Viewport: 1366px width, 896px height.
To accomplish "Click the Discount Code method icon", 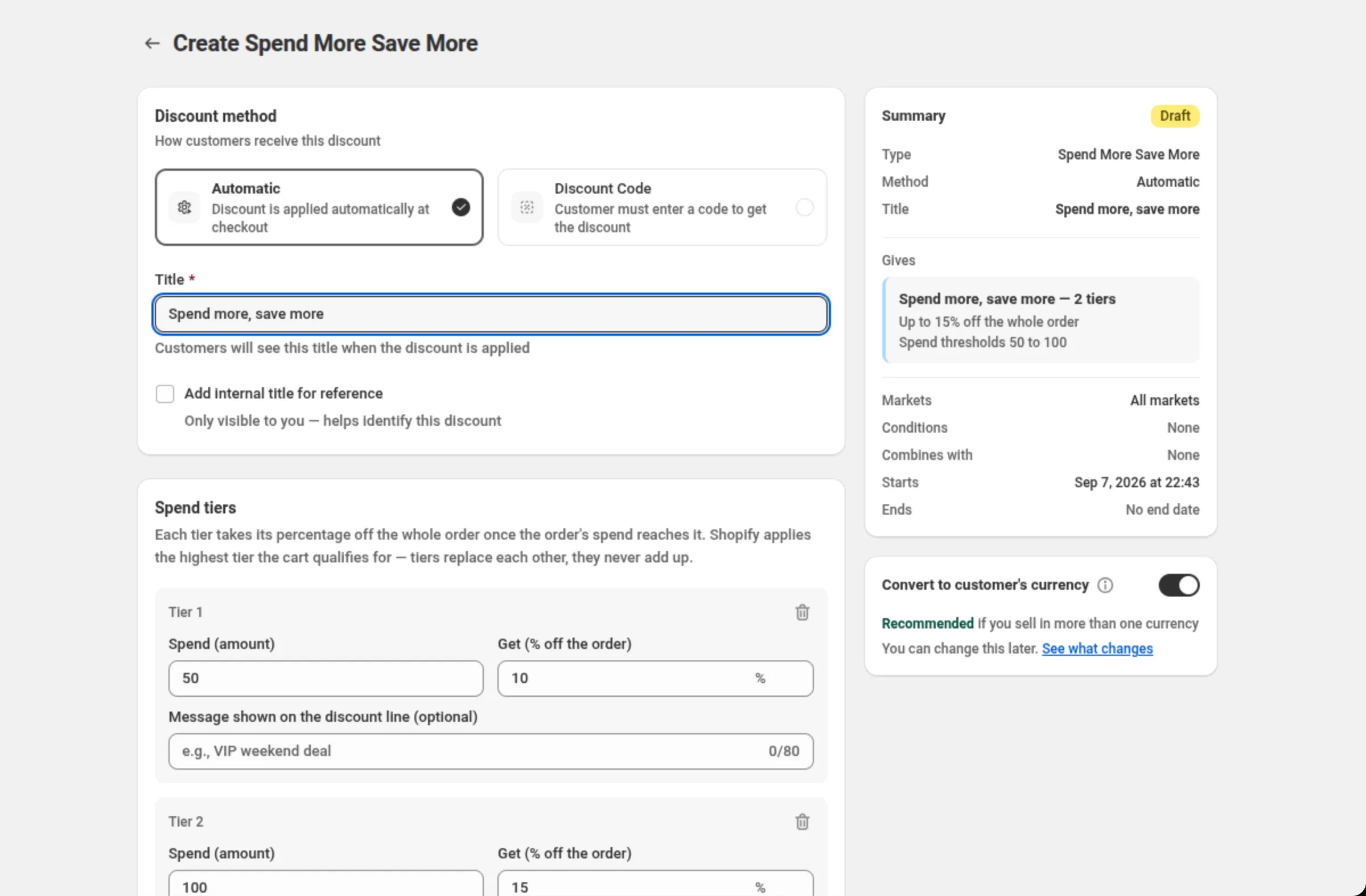I will 527,207.
